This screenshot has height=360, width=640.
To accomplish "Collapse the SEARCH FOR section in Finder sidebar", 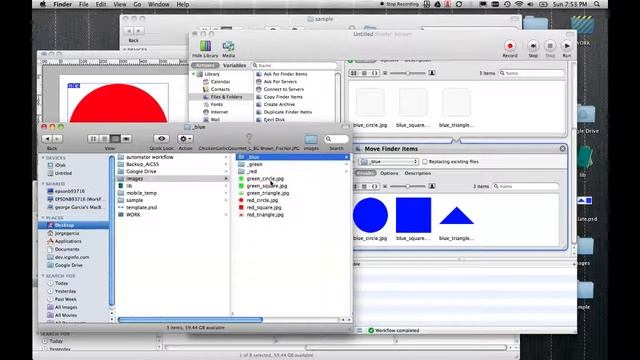I will pyautogui.click(x=43, y=276).
